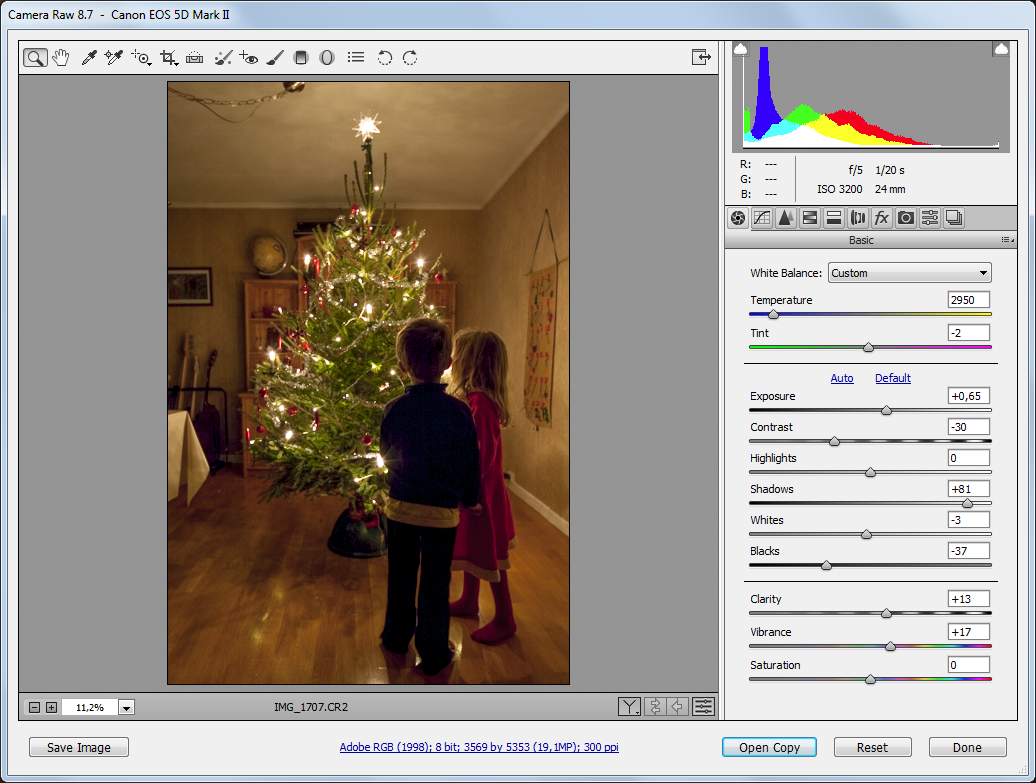The height and width of the screenshot is (783, 1036).
Task: Click the Default tone link
Action: tap(893, 378)
